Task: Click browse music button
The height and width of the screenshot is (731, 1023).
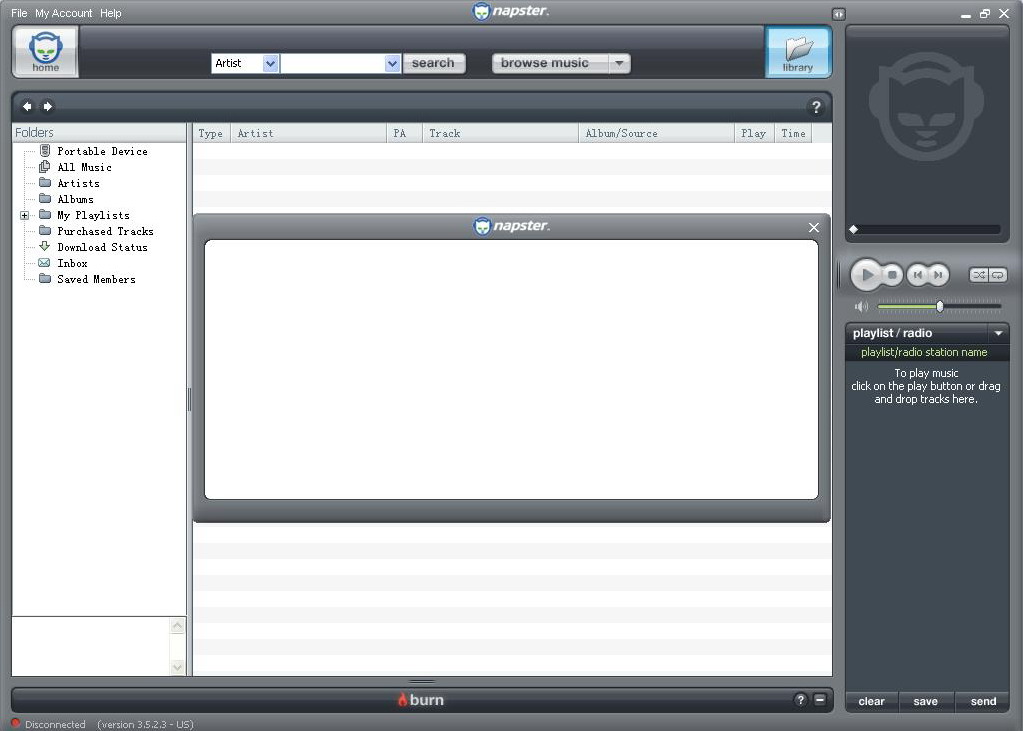Action: coord(550,63)
